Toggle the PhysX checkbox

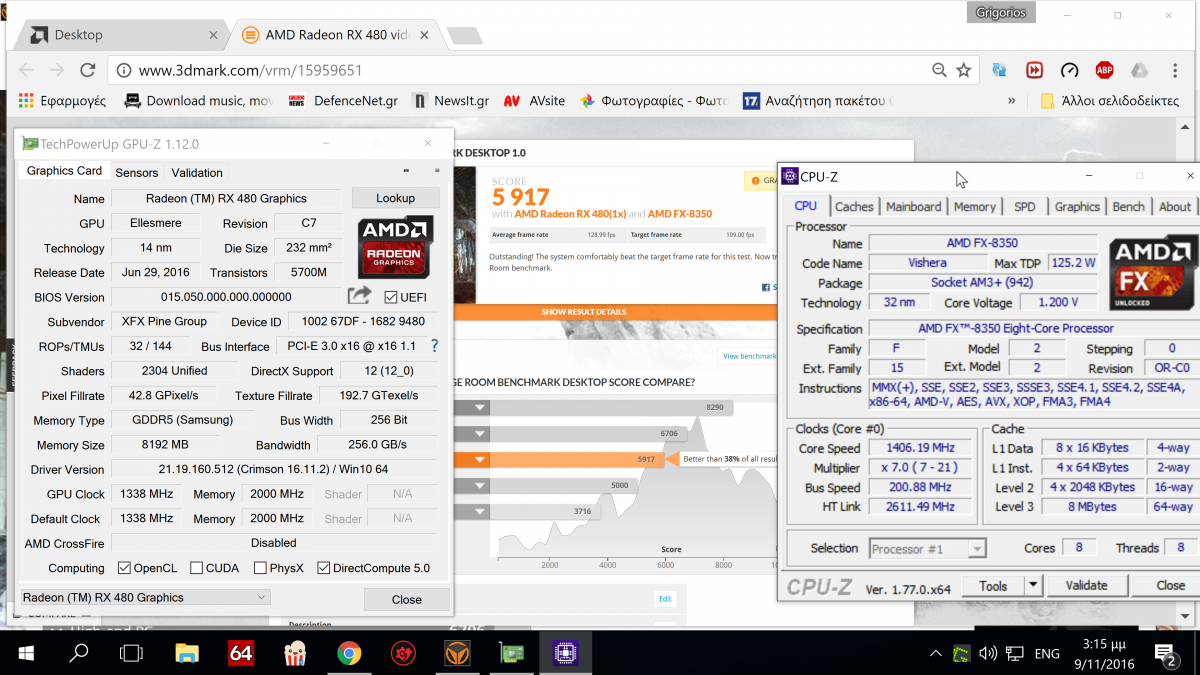pos(260,568)
